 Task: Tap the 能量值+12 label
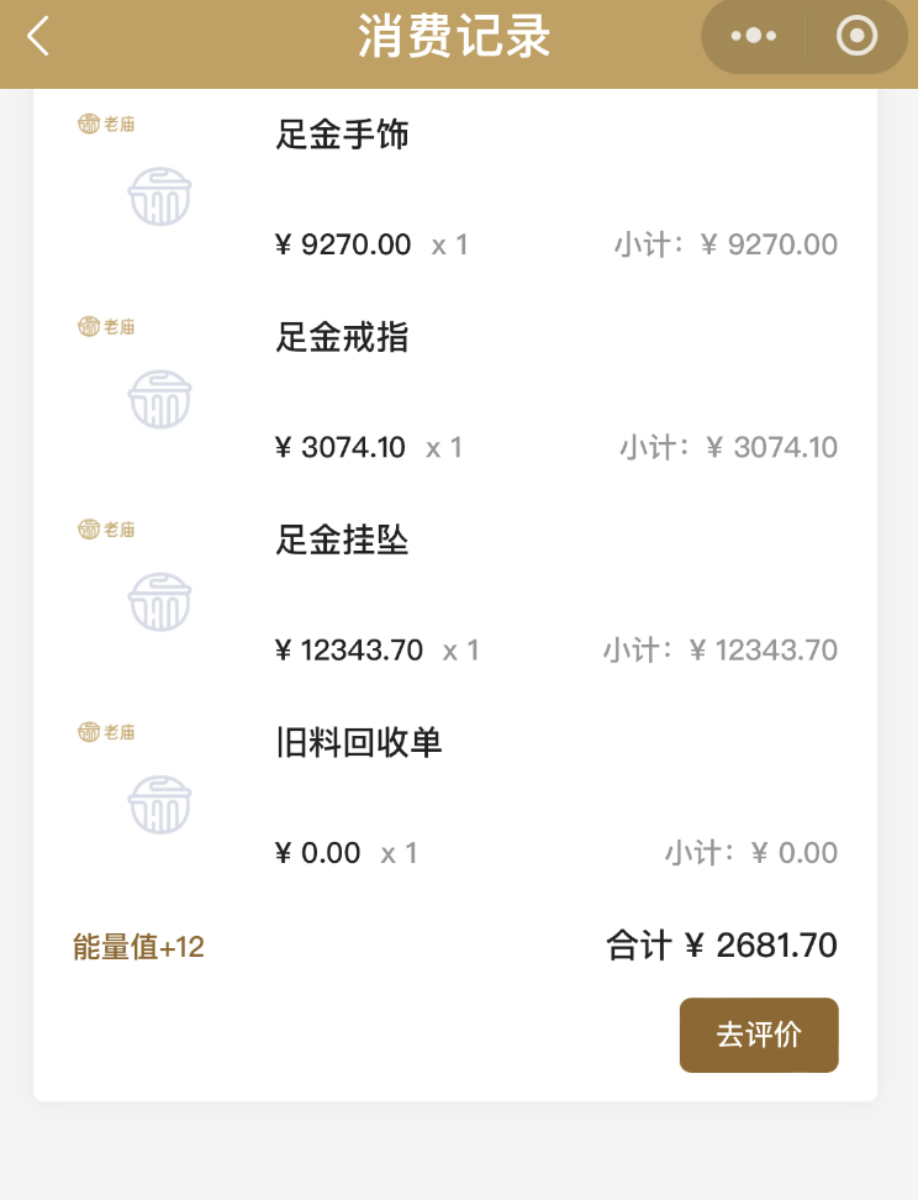point(138,947)
